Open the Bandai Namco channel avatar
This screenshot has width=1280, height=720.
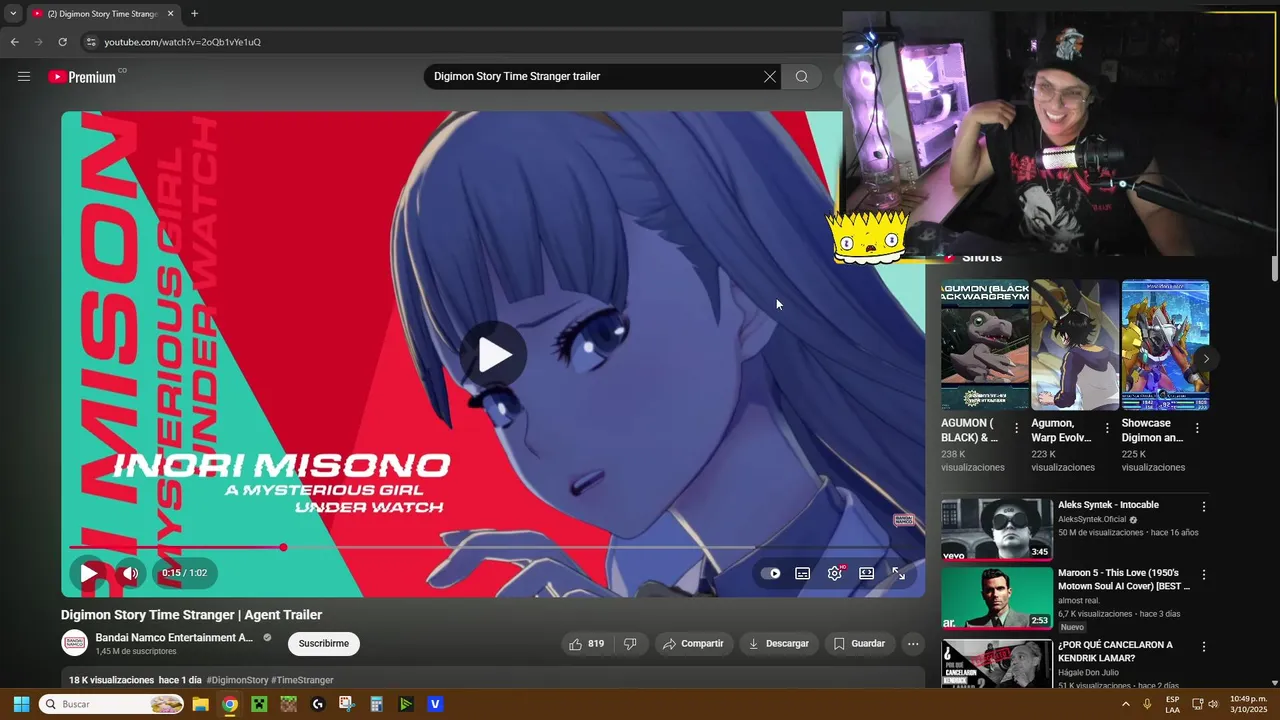click(75, 643)
